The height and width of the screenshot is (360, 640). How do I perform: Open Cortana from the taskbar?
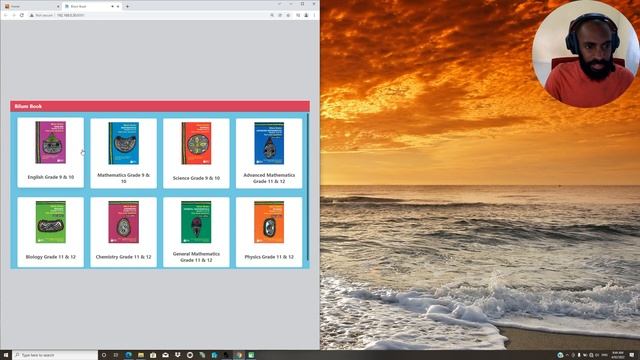click(x=104, y=355)
